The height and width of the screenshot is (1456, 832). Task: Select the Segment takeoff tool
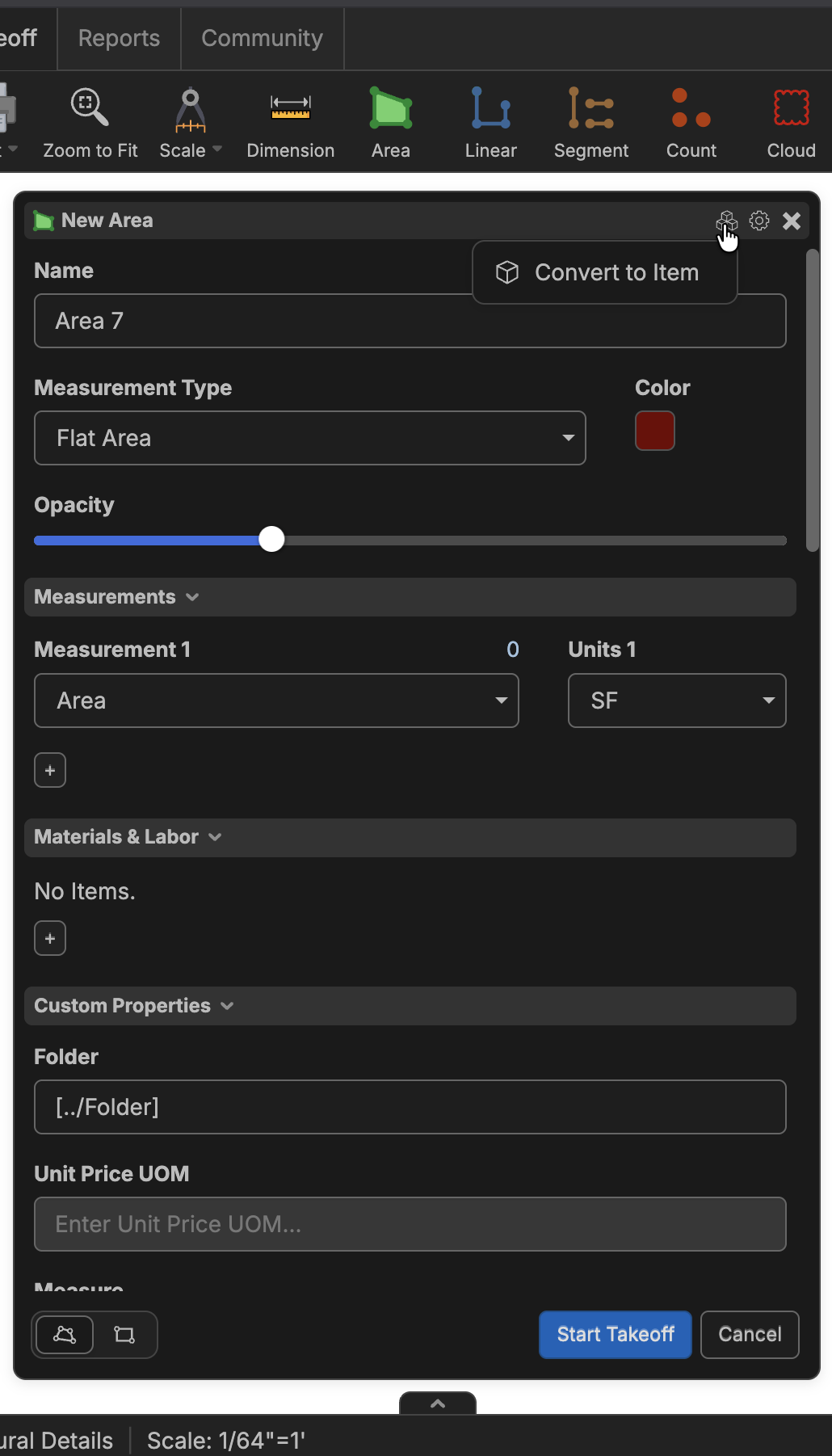590,123
